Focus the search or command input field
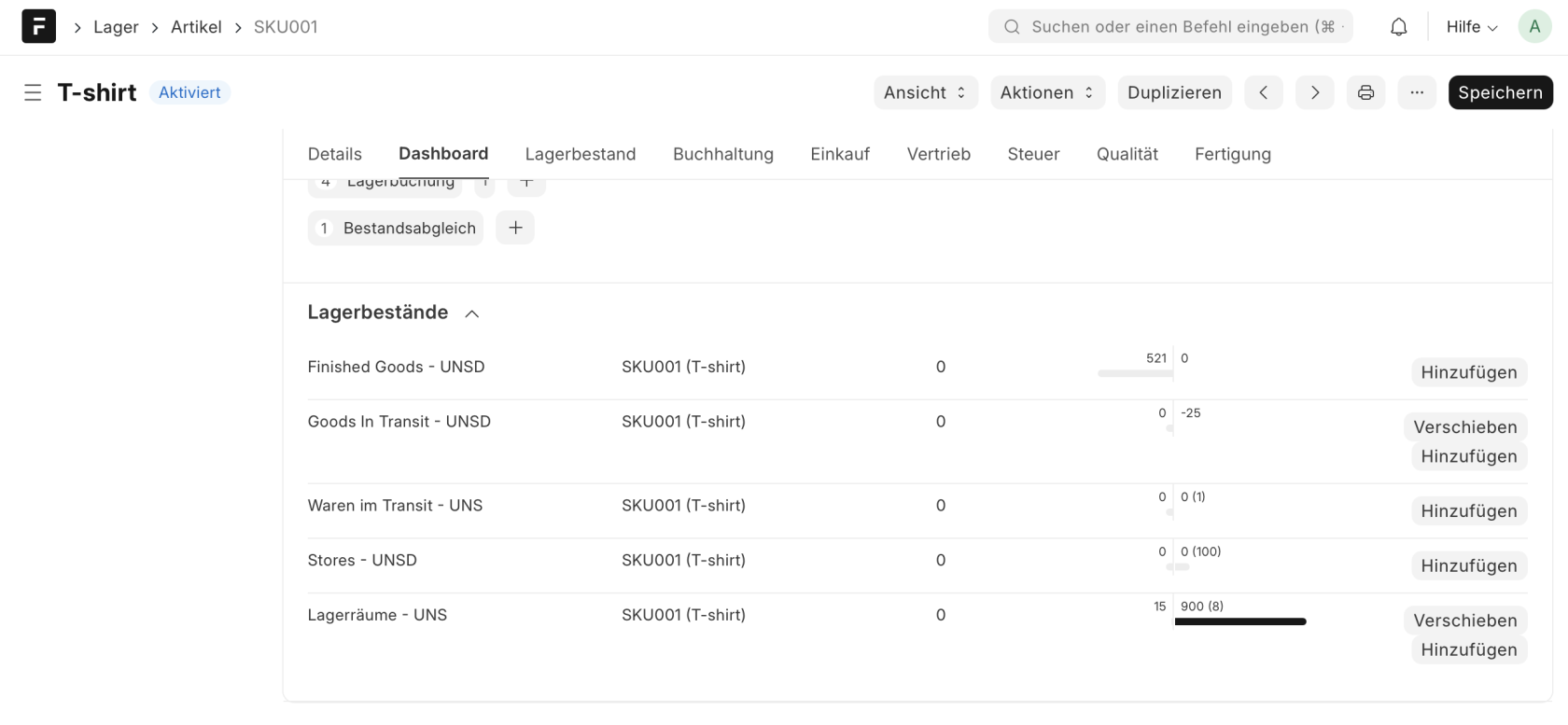The height and width of the screenshot is (725, 1568). (1181, 27)
